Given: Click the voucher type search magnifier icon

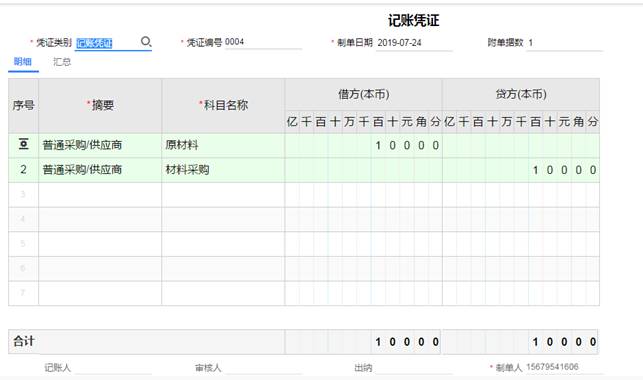Looking at the screenshot, I should coord(146,42).
